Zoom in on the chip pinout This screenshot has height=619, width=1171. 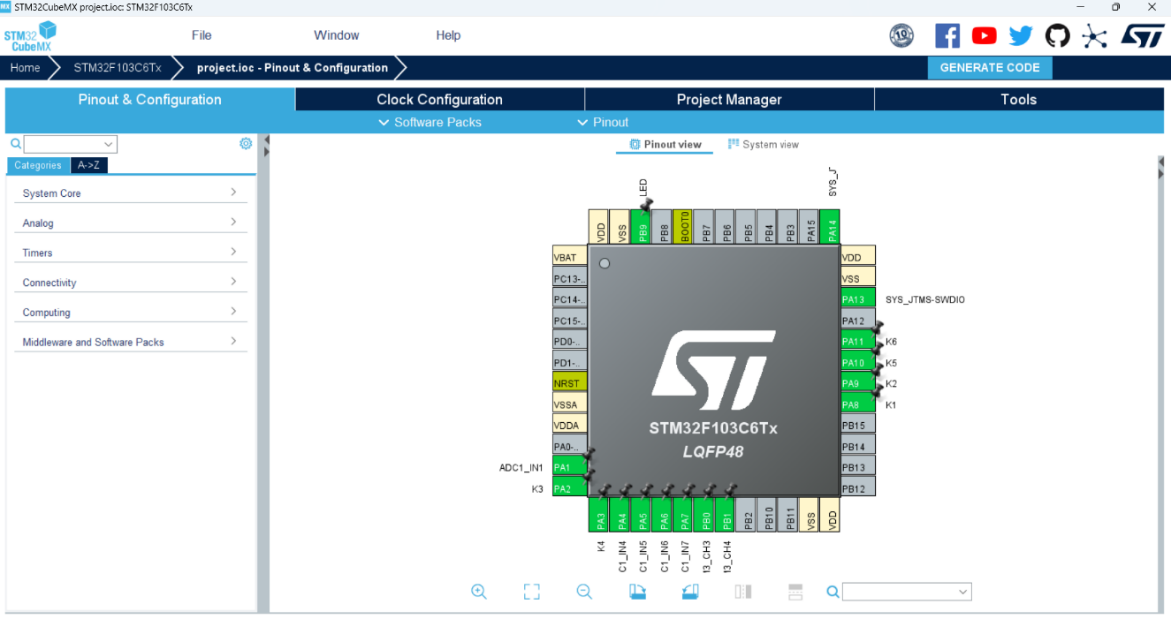[x=479, y=592]
